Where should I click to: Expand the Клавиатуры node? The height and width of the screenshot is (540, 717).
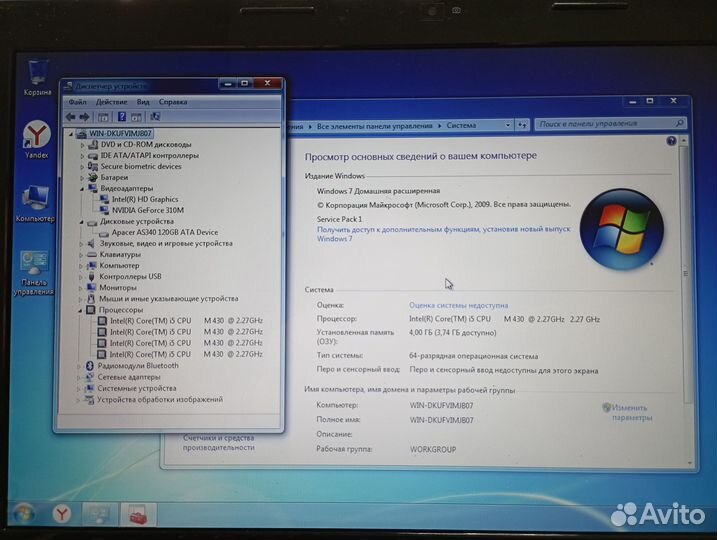(81, 255)
